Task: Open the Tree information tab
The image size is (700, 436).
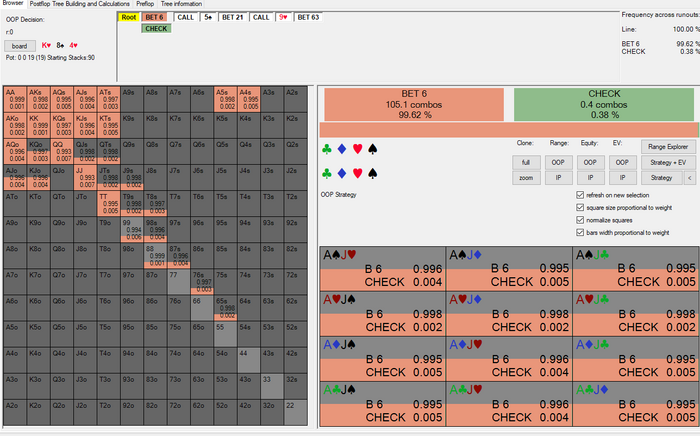Action: (181, 4)
